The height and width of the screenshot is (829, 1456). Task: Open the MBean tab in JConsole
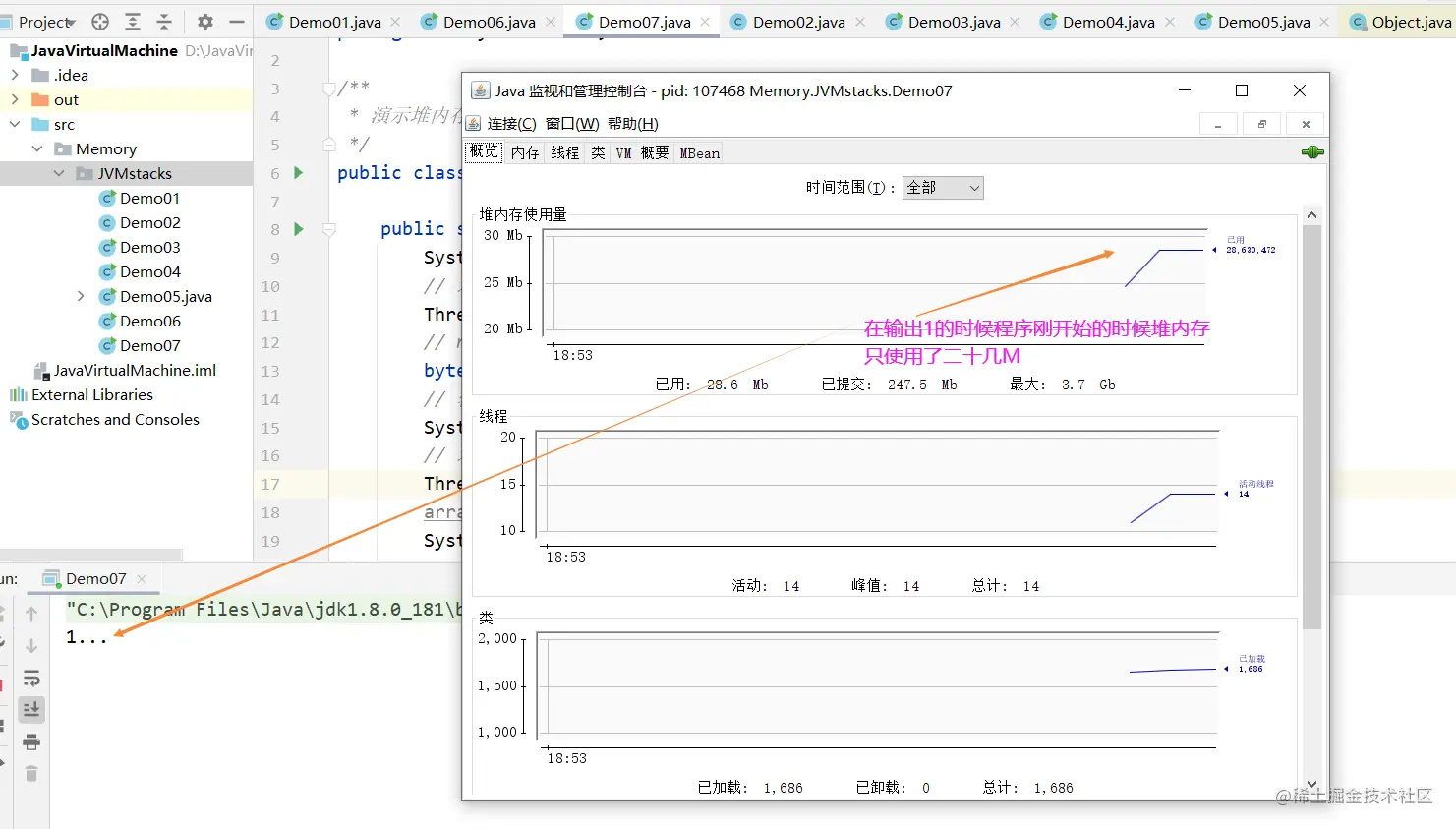point(699,152)
